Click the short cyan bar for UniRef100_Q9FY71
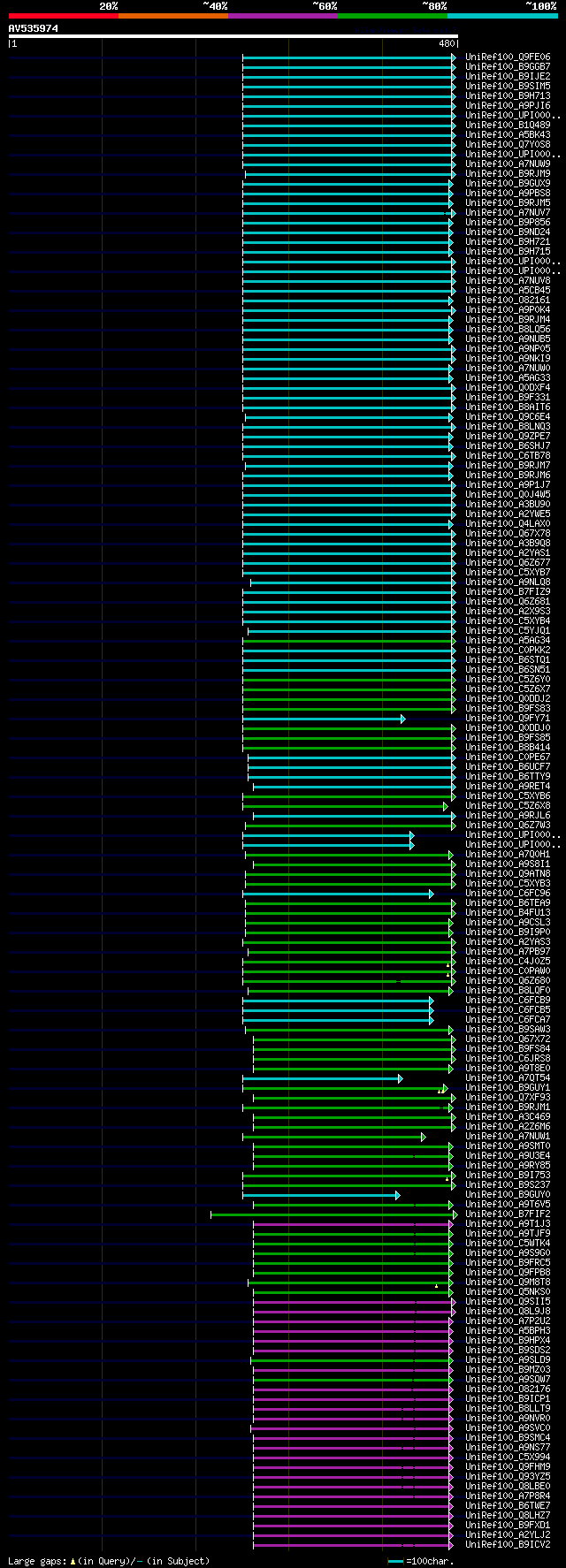This screenshot has width=566, height=1568. click(324, 719)
